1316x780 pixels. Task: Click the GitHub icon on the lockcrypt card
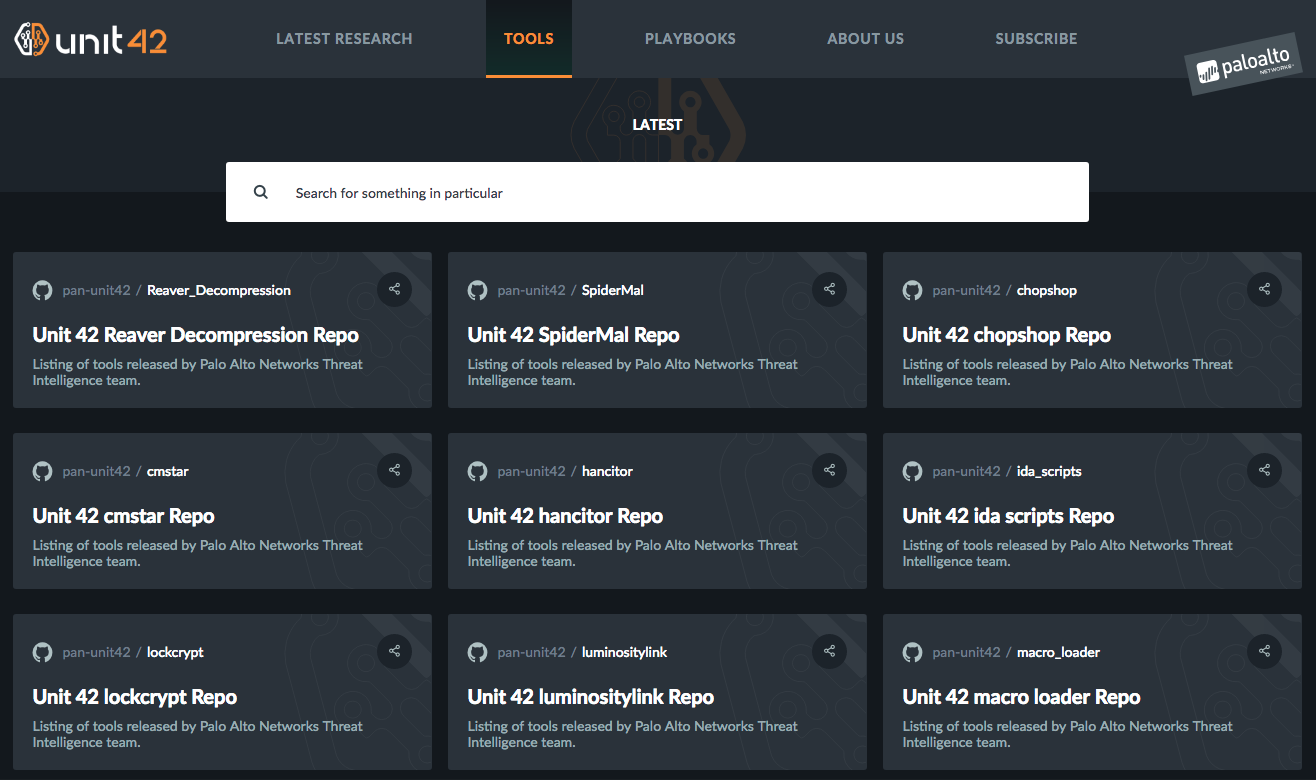[x=42, y=651]
